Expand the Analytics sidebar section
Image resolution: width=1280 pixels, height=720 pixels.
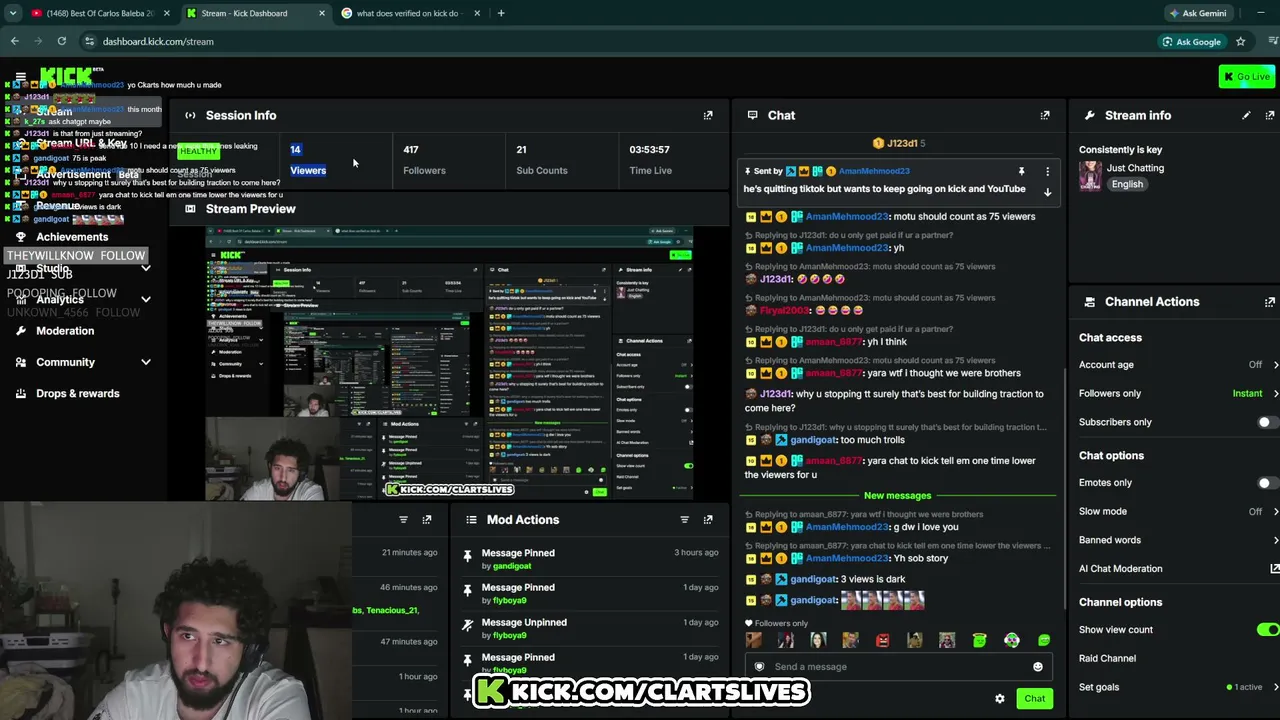point(146,299)
